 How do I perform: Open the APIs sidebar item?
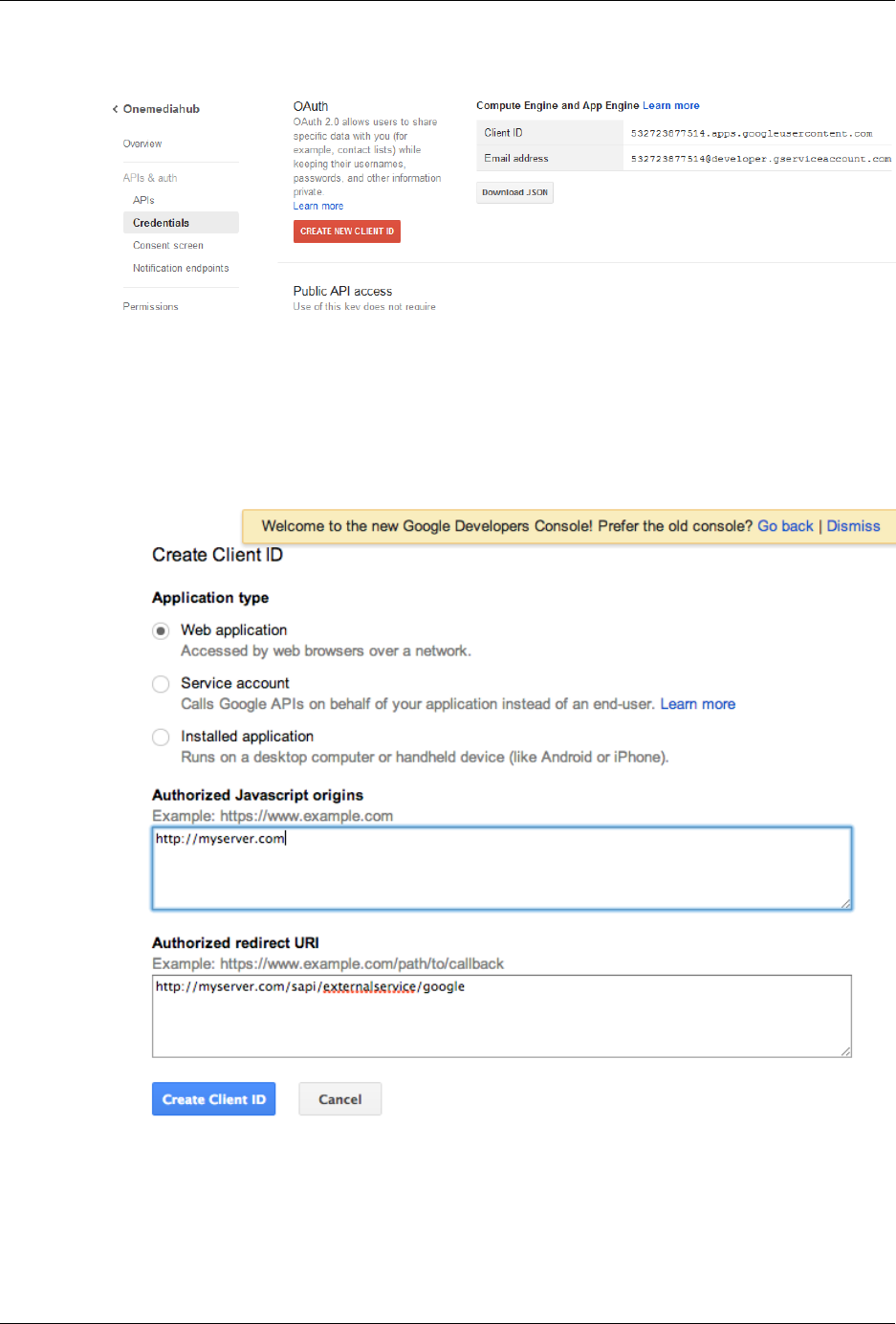point(143,200)
